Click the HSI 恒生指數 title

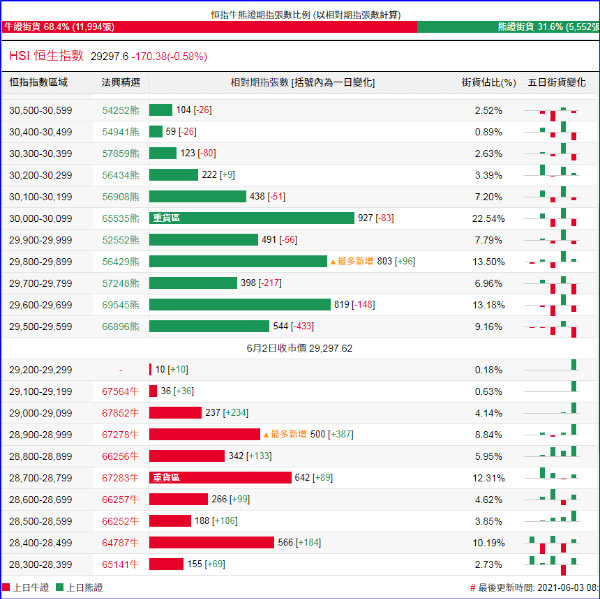46,56
